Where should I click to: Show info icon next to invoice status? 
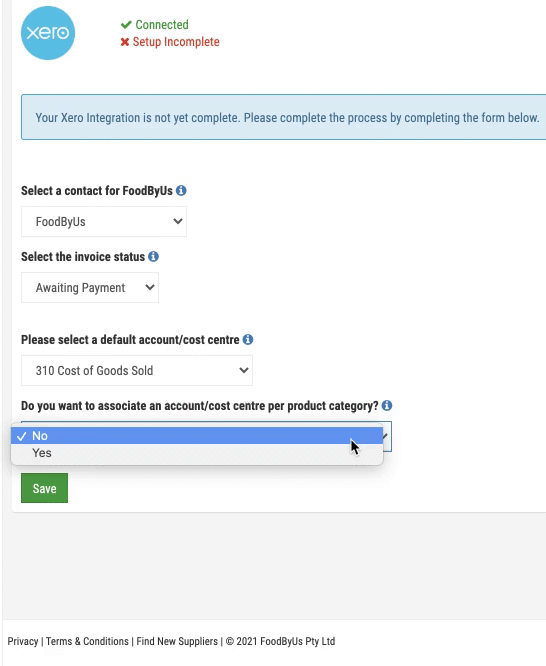click(x=153, y=257)
